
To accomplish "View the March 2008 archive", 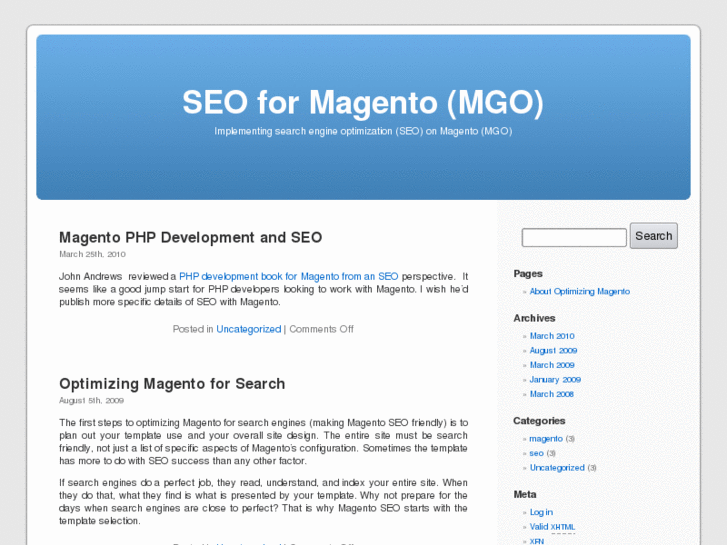I will tap(552, 394).
